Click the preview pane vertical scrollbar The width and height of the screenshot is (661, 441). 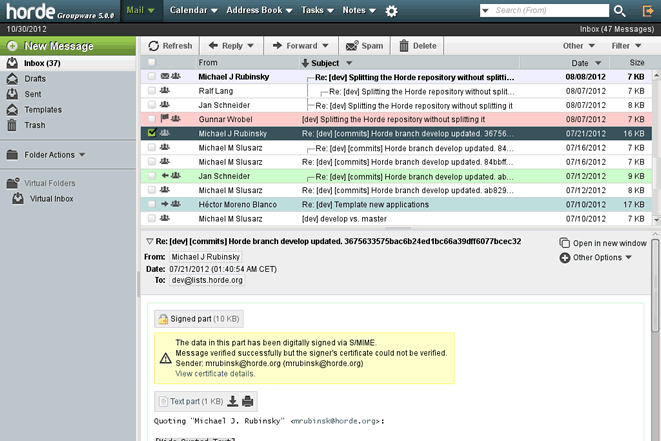[655, 285]
